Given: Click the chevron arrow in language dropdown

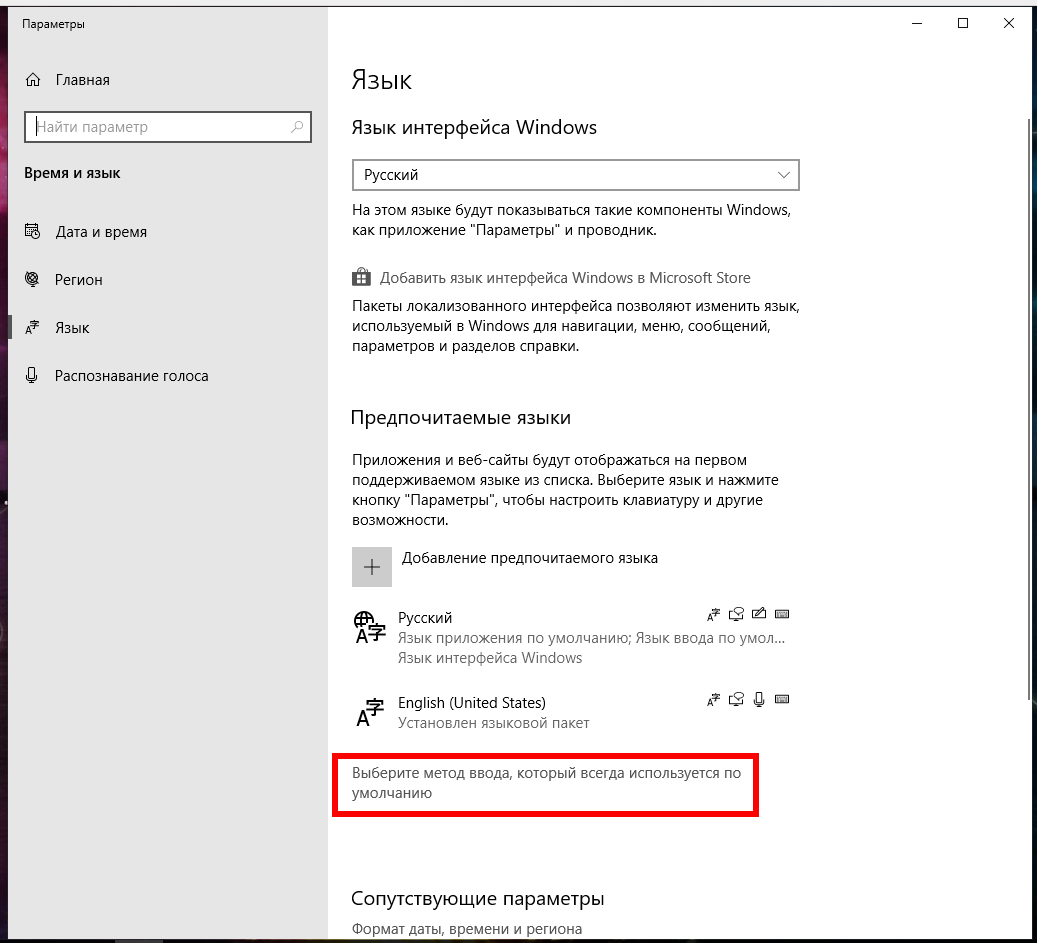Looking at the screenshot, I should coord(784,175).
